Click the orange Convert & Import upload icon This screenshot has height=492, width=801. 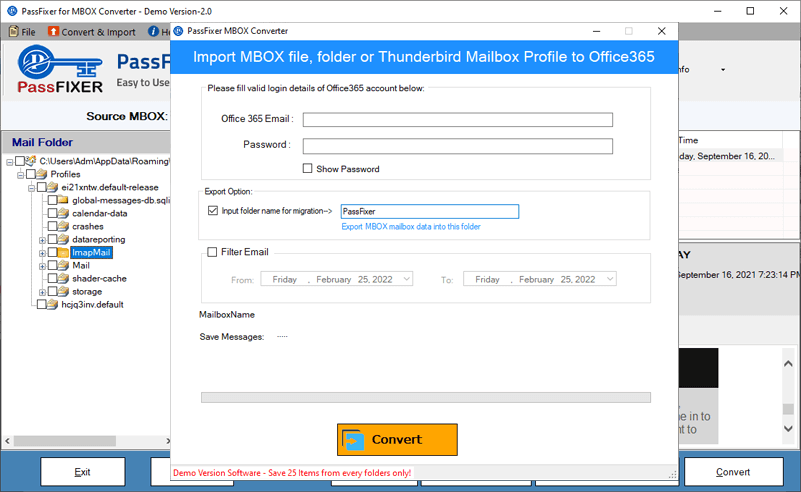[x=53, y=32]
